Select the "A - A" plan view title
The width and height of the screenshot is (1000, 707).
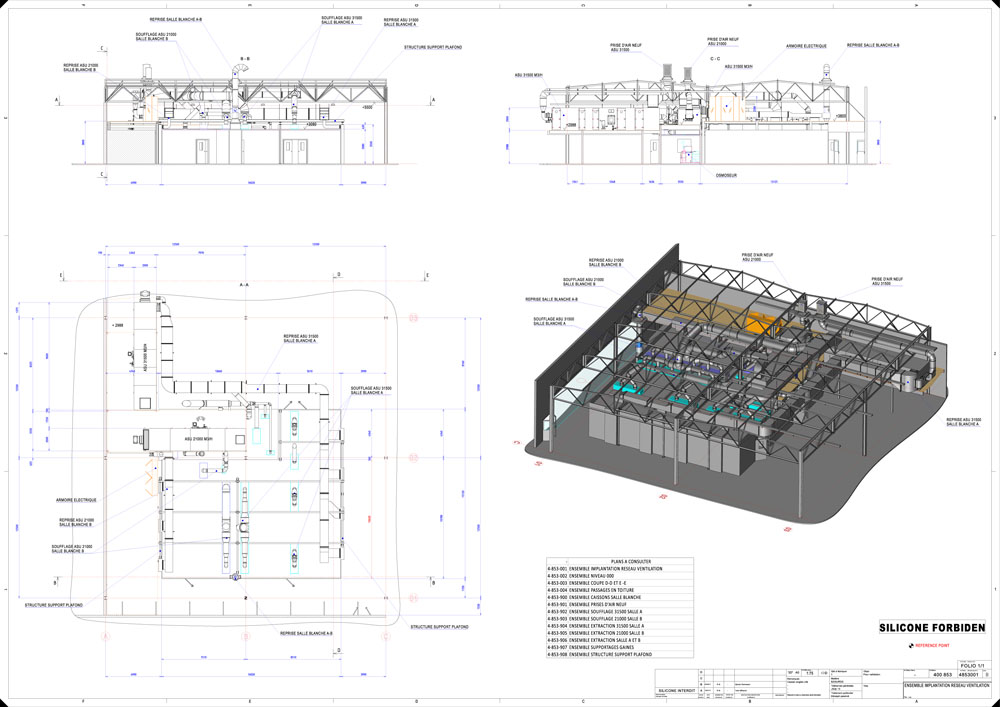pos(244,284)
